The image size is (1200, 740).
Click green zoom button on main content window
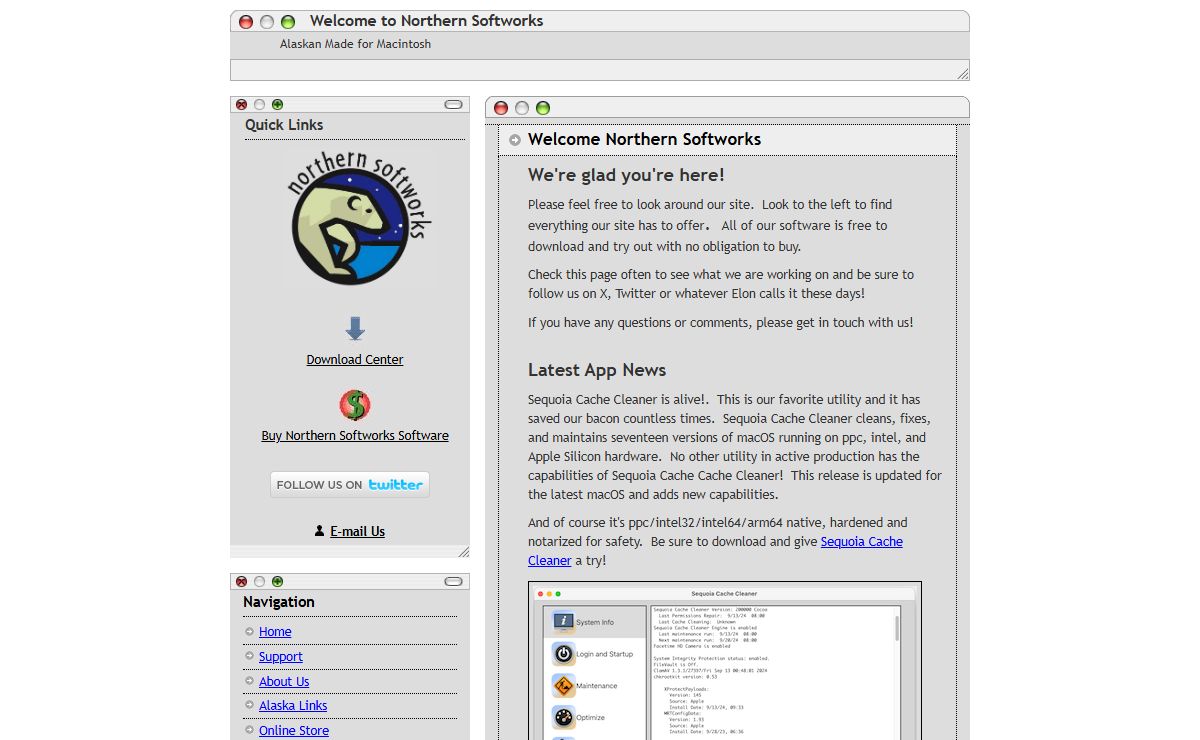(x=542, y=108)
